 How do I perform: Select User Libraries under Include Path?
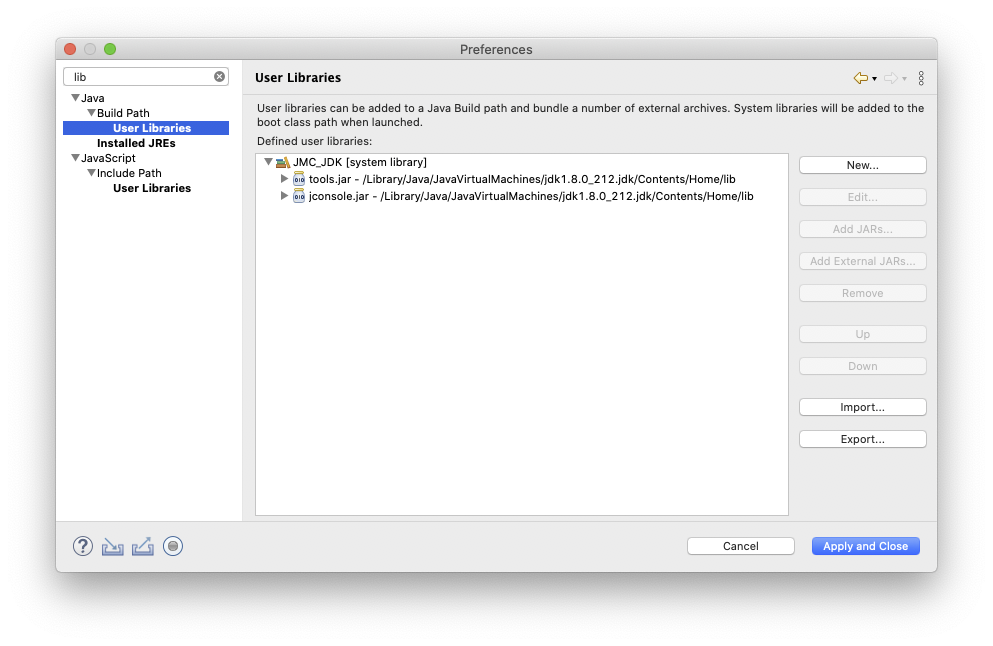(x=152, y=188)
